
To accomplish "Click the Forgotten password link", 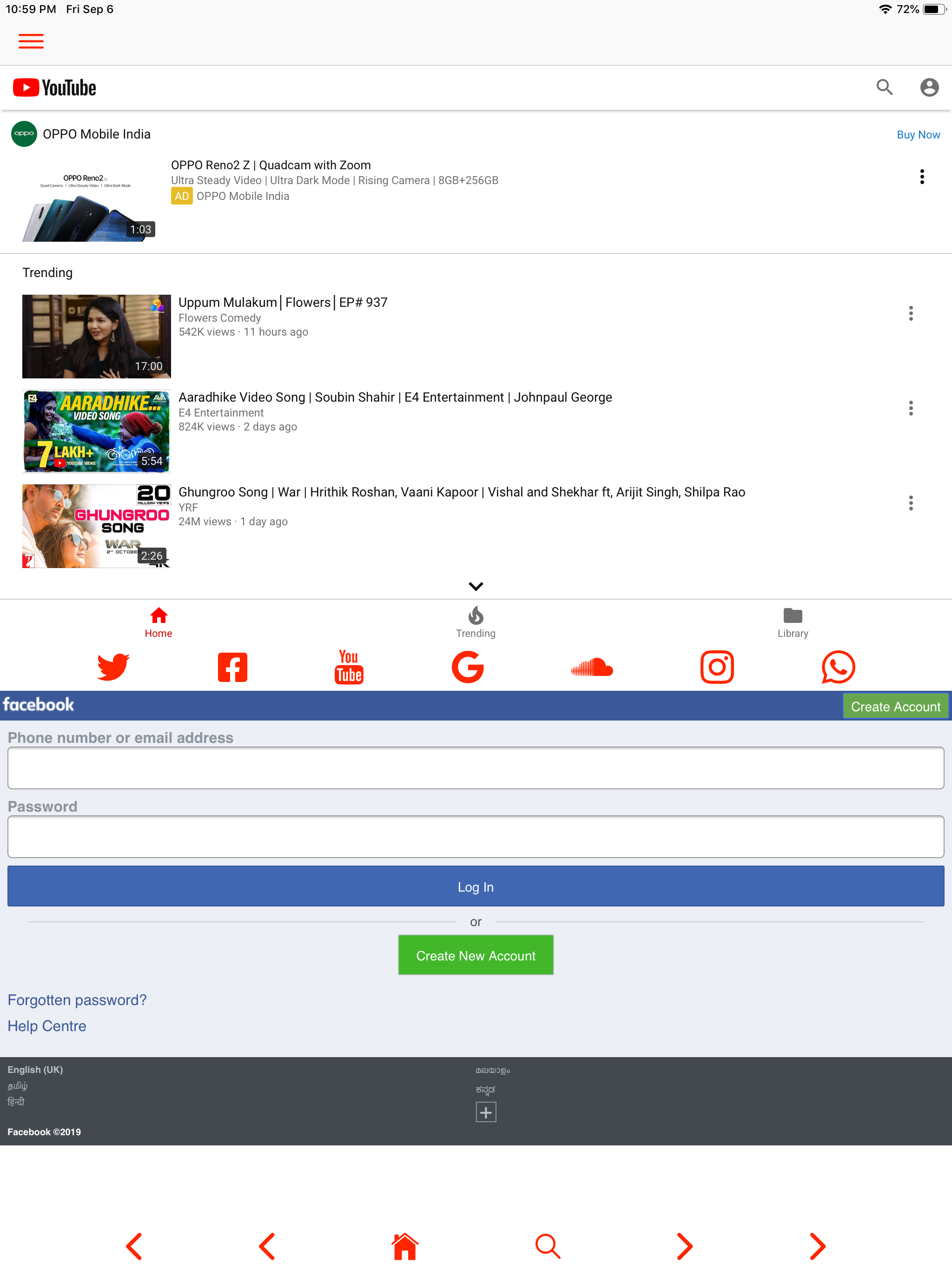I will [x=77, y=999].
